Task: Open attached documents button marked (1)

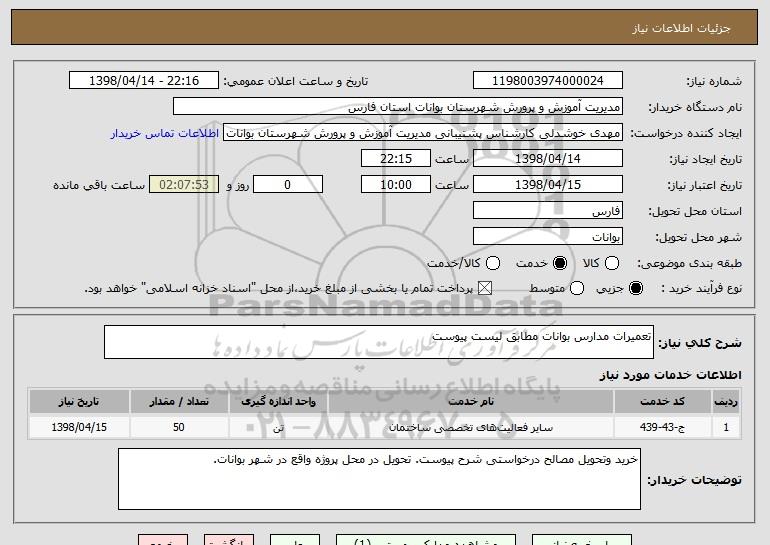Action: 426,540
